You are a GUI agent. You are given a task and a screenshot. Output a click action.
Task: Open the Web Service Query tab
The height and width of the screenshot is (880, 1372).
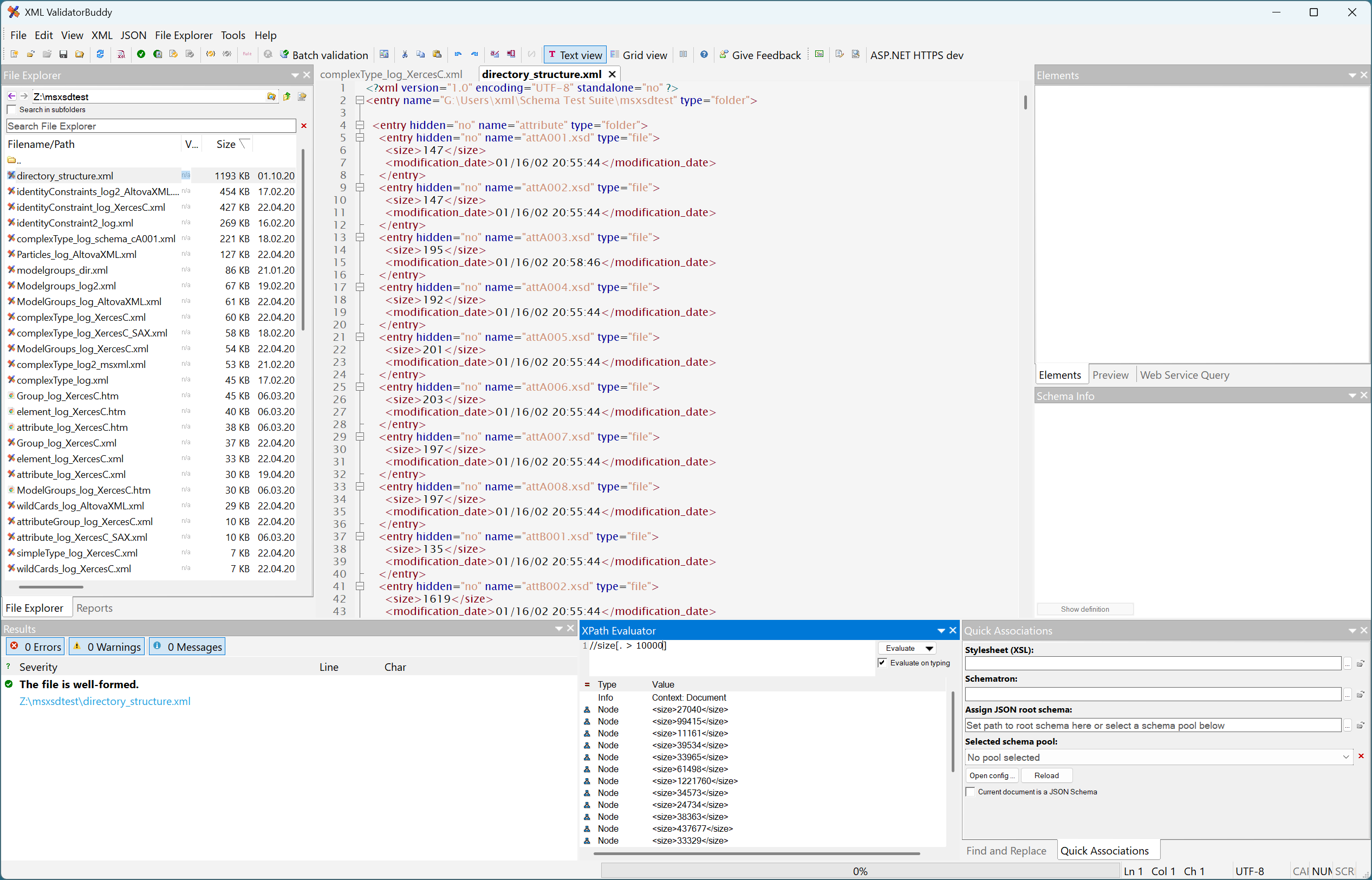pos(1185,375)
